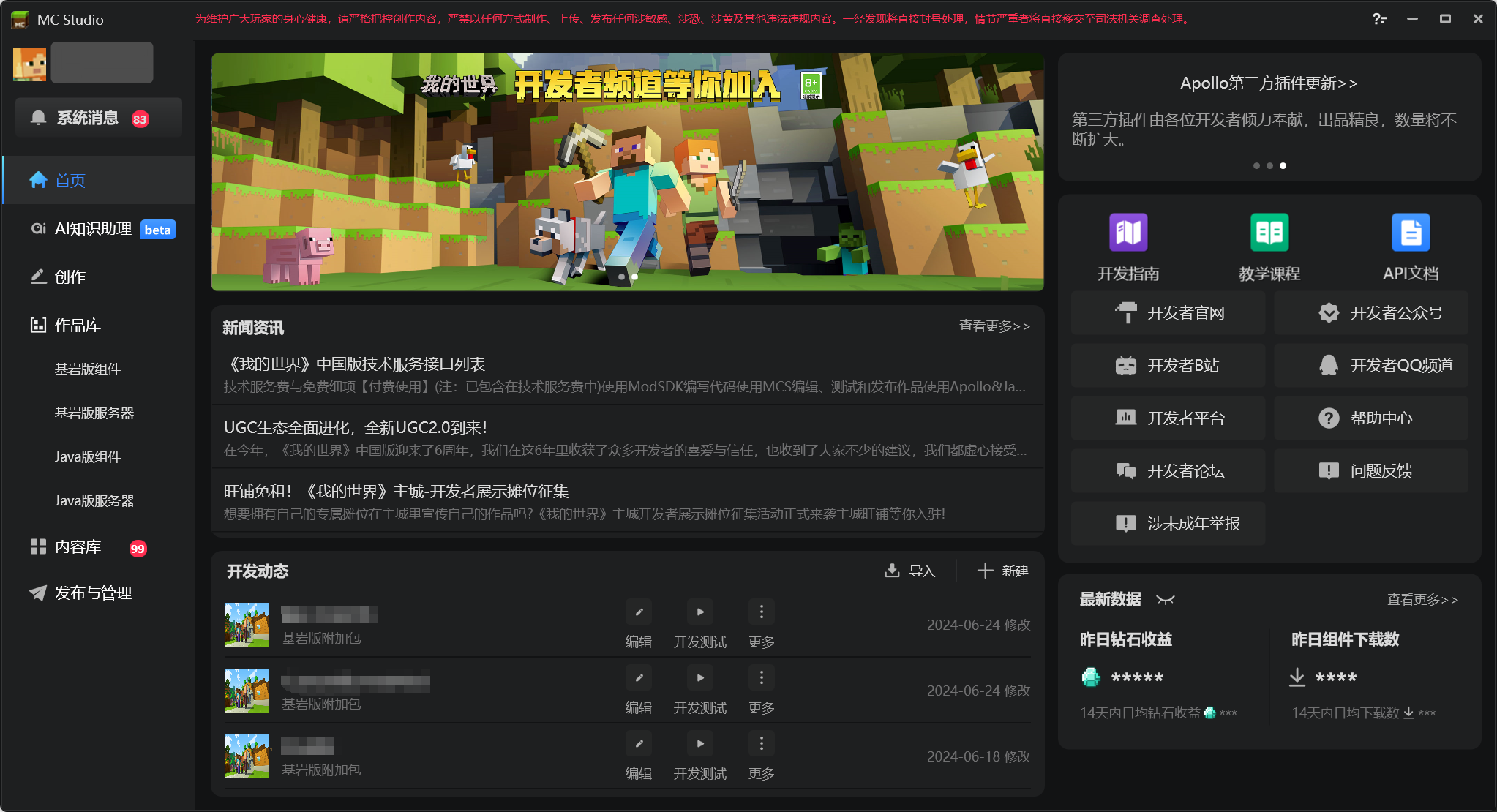Go to 首页 home page
Screen dimensions: 1497x812
99,180
